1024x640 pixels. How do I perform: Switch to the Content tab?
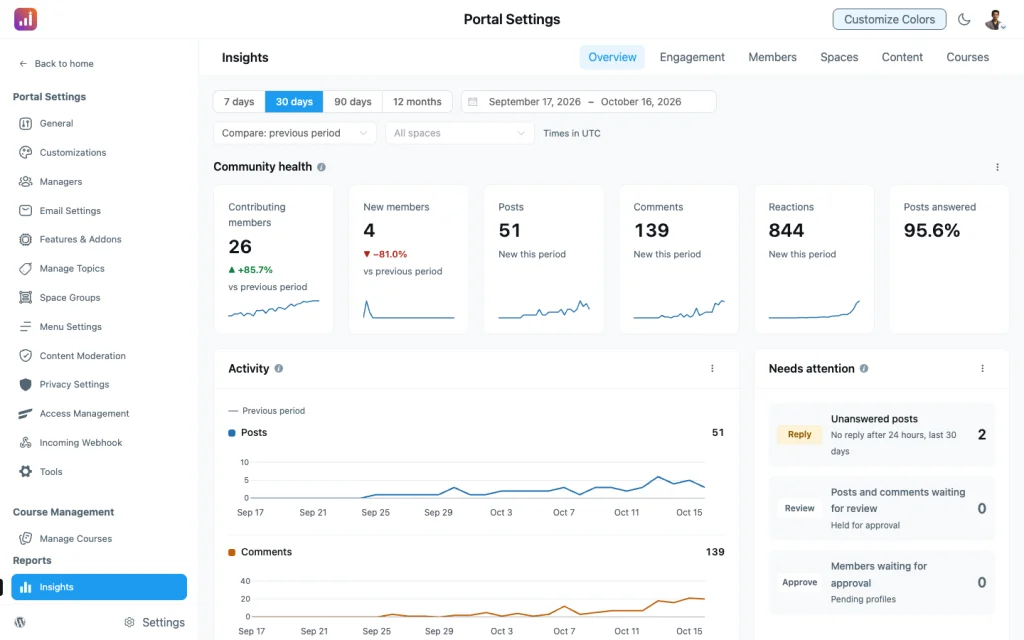[902, 57]
